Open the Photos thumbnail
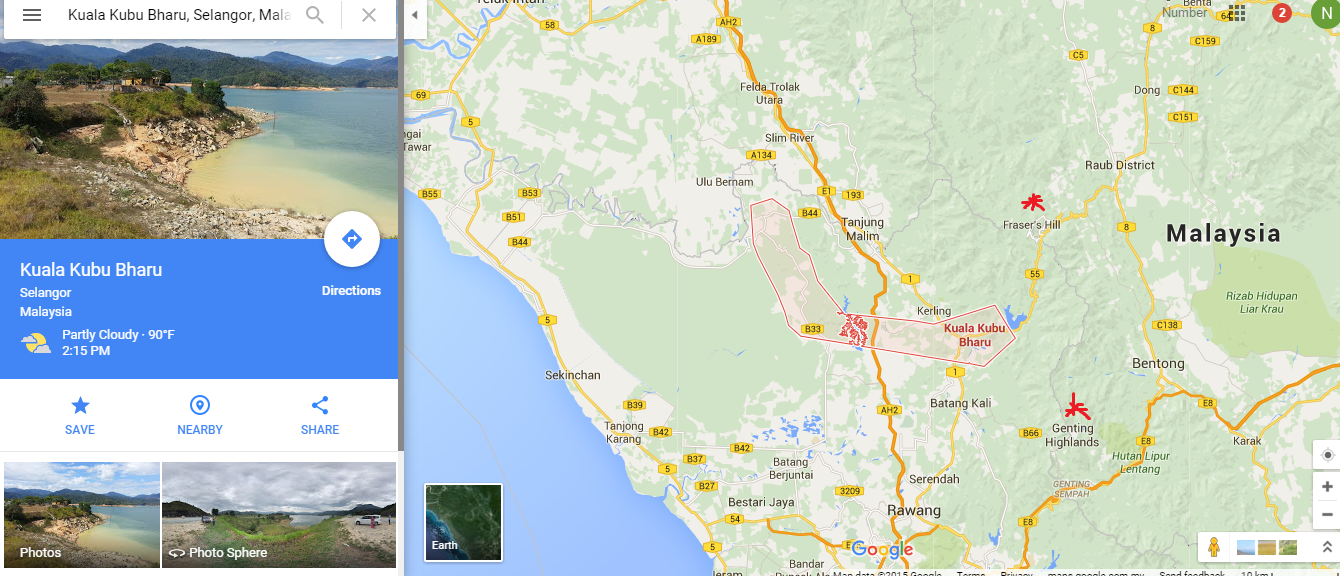Viewport: 1340px width, 576px height. click(x=80, y=515)
